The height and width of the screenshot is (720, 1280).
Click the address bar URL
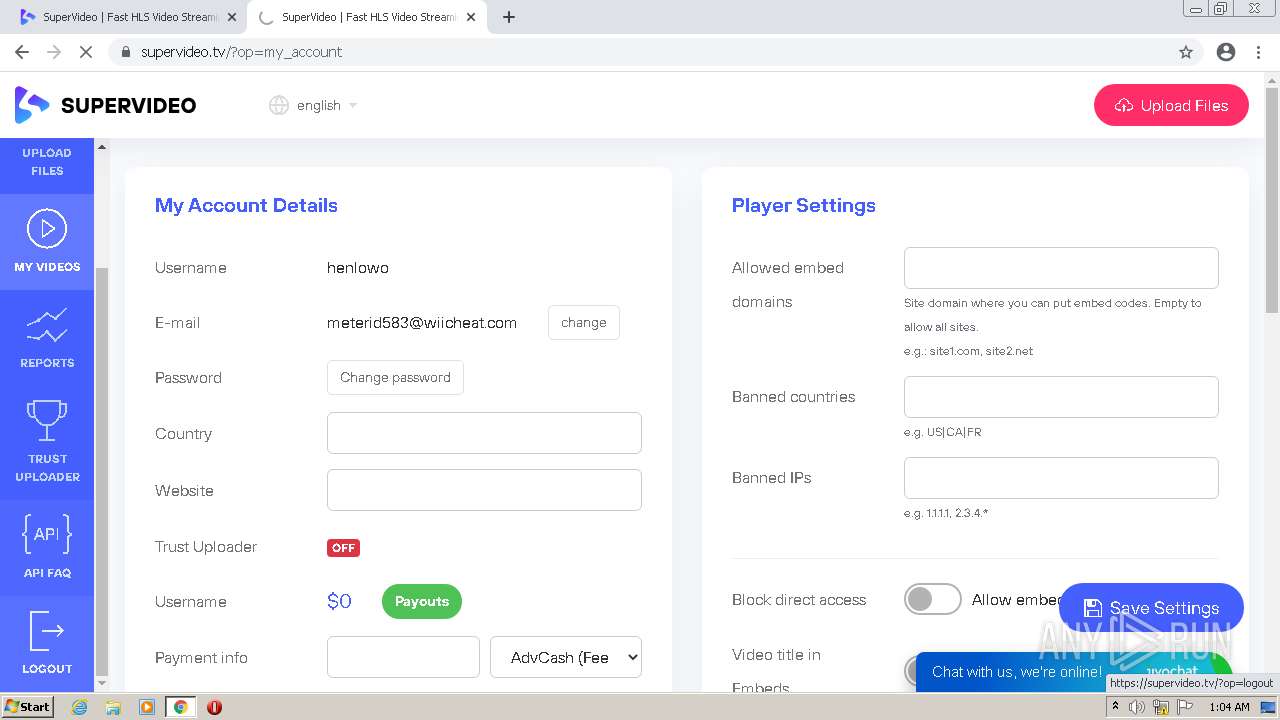[x=241, y=52]
